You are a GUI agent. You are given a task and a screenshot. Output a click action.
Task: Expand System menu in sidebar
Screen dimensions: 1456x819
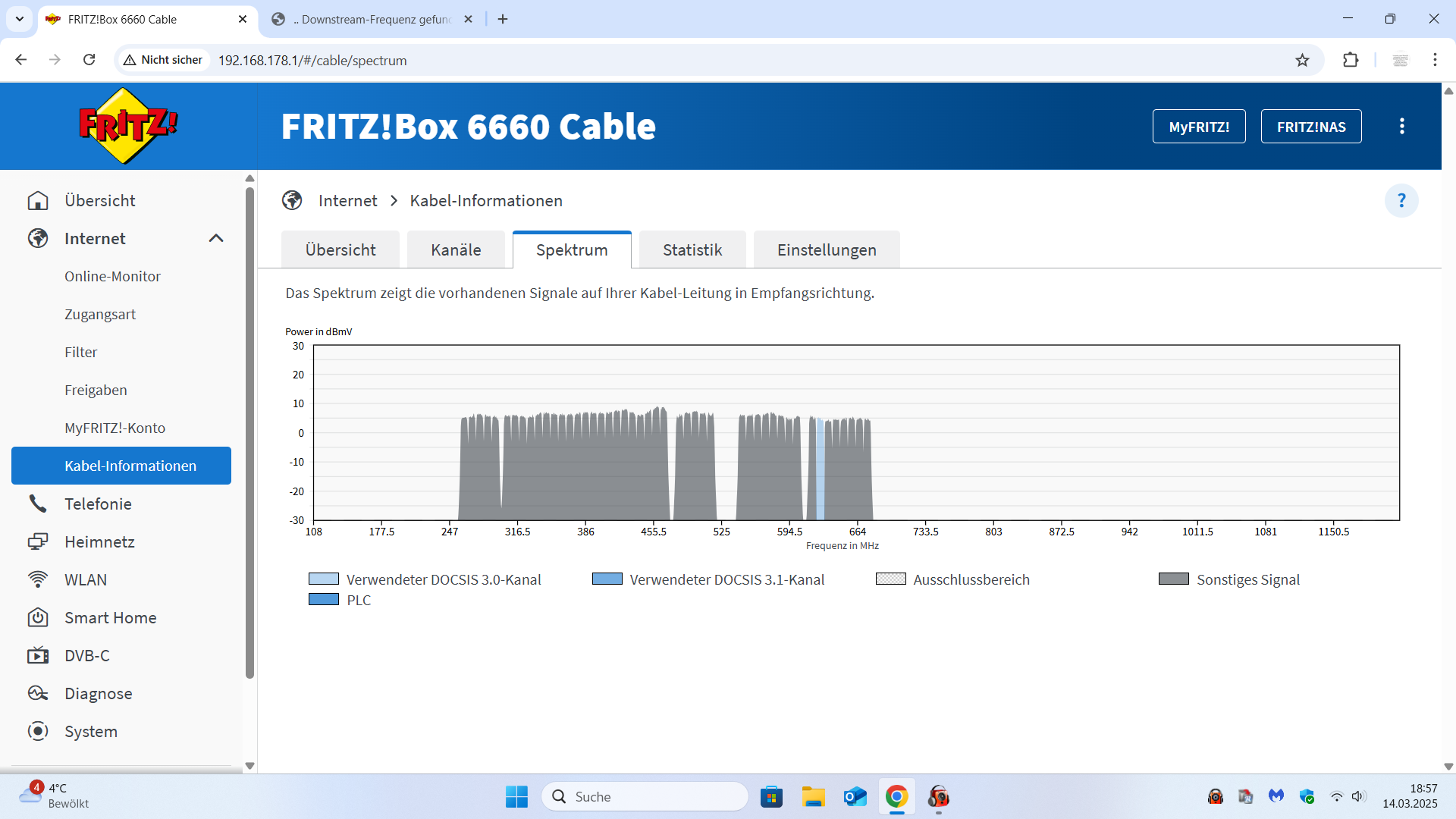[91, 731]
